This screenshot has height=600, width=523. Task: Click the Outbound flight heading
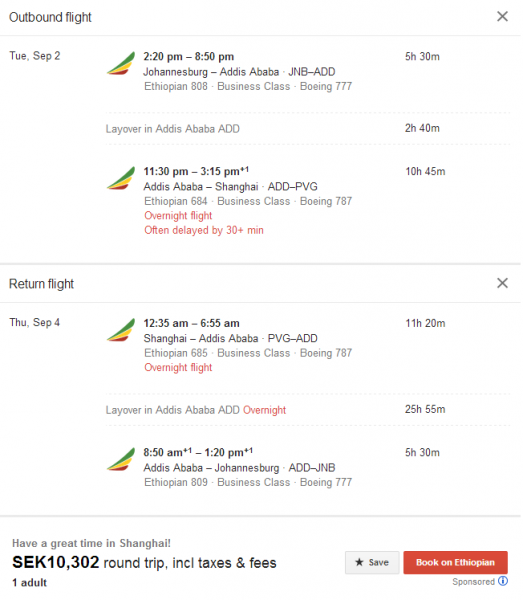[50, 17]
